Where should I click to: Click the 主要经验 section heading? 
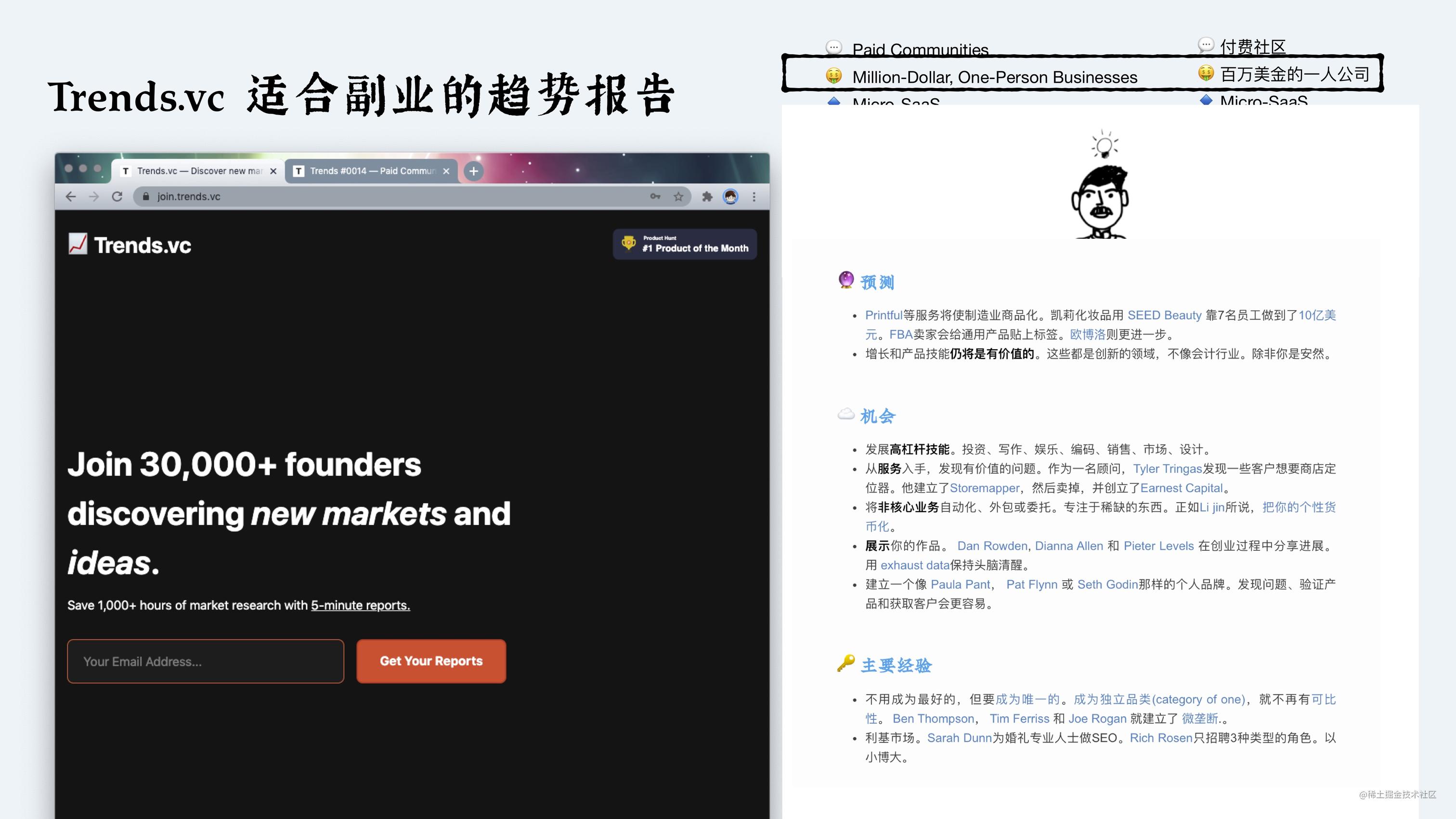pos(896,665)
